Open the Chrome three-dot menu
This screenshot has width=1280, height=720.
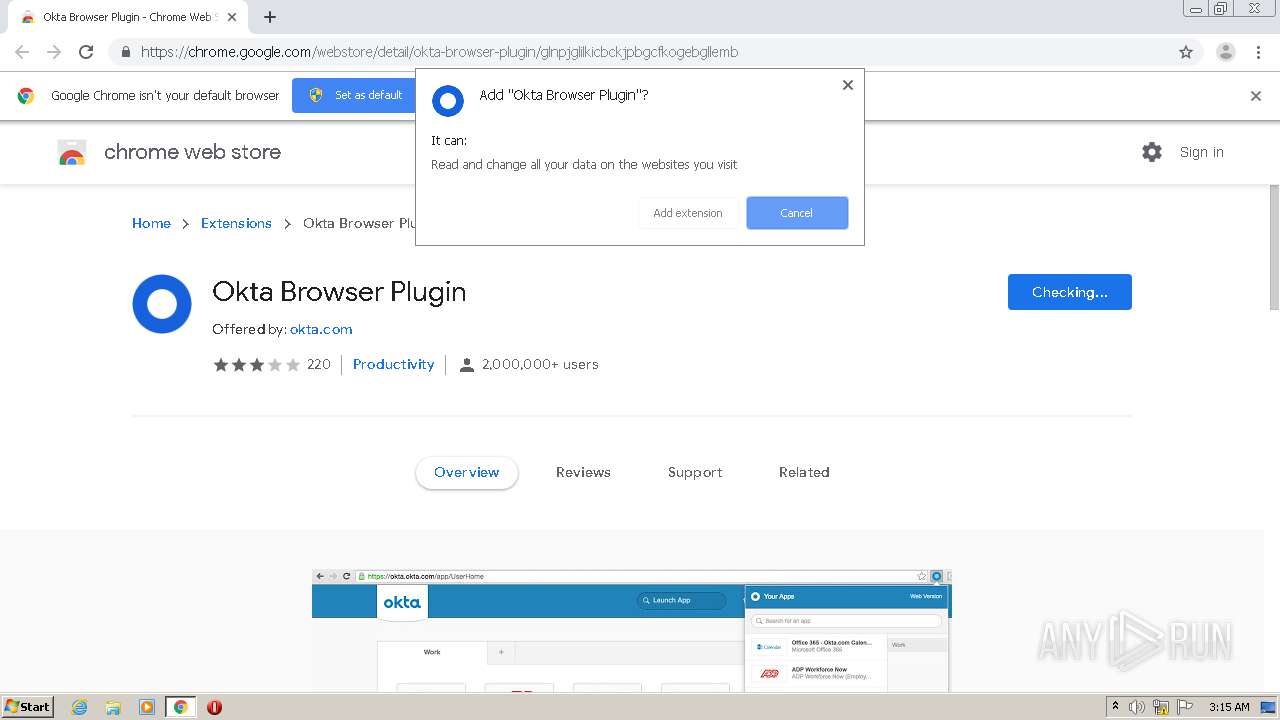click(1259, 52)
